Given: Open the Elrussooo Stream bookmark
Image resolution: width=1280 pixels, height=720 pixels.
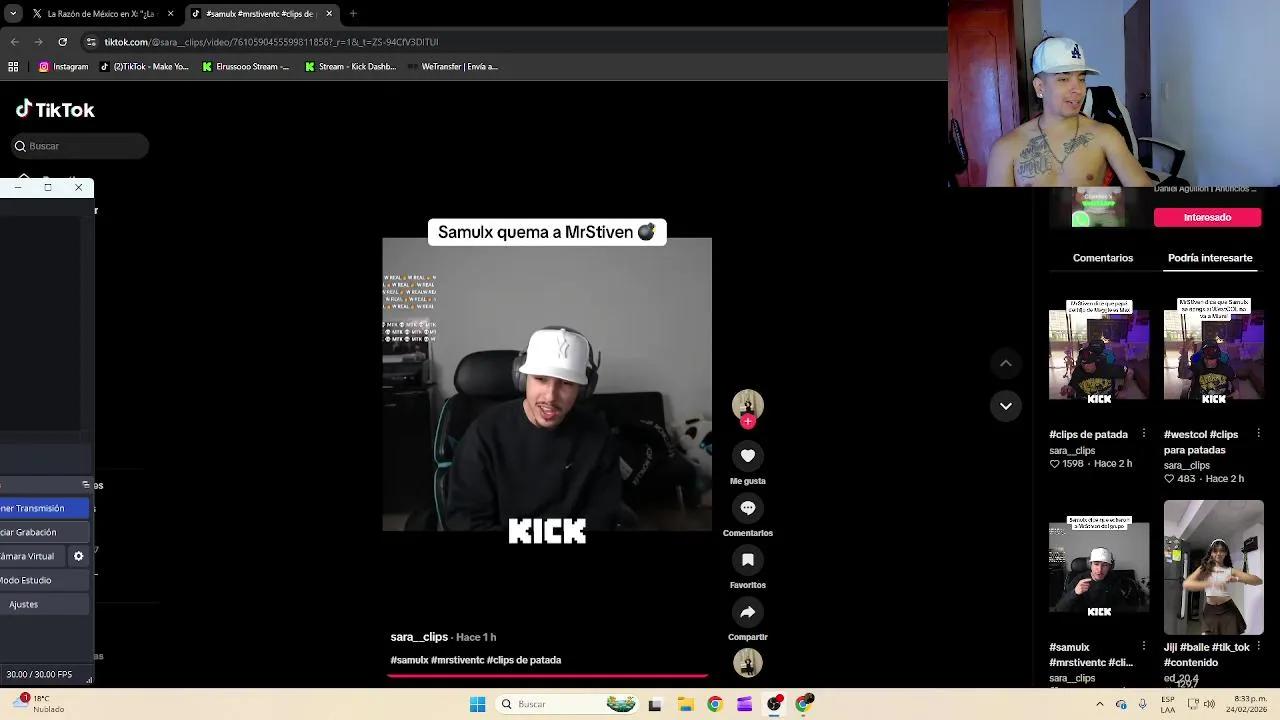Looking at the screenshot, I should click(x=245, y=67).
